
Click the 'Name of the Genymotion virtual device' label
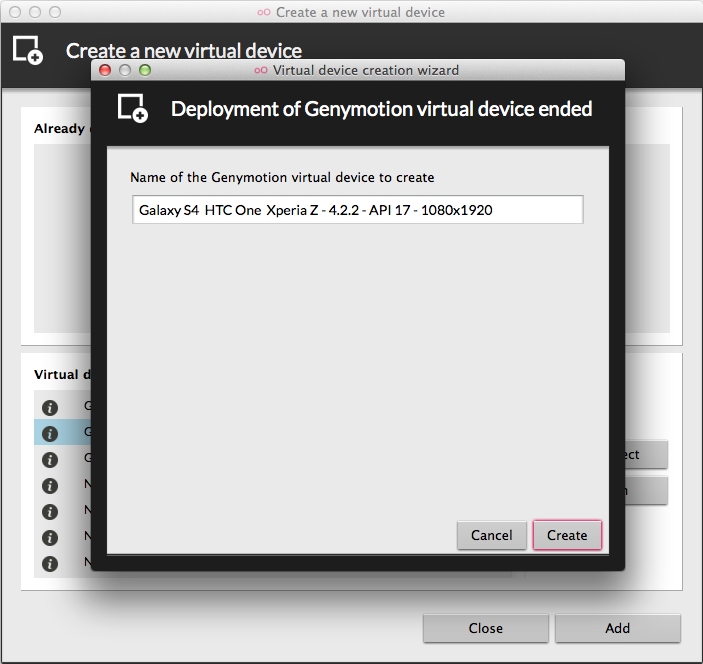coord(282,178)
